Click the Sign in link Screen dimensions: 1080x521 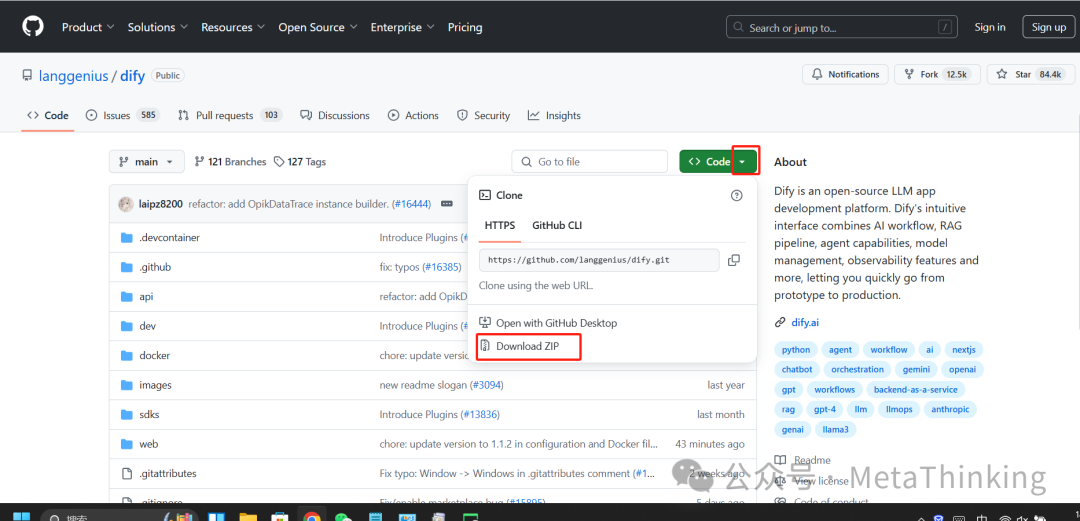pos(990,27)
